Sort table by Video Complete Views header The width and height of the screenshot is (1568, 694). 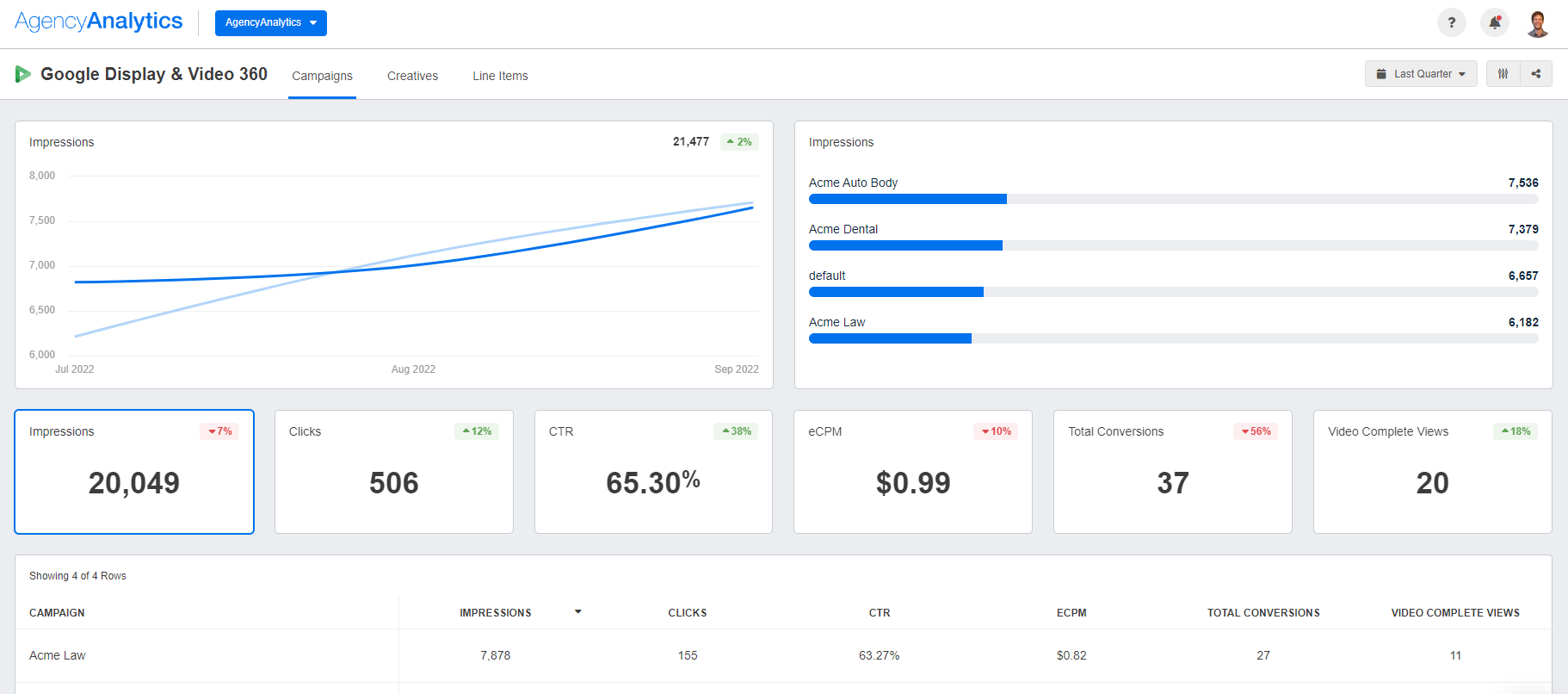pos(1454,613)
